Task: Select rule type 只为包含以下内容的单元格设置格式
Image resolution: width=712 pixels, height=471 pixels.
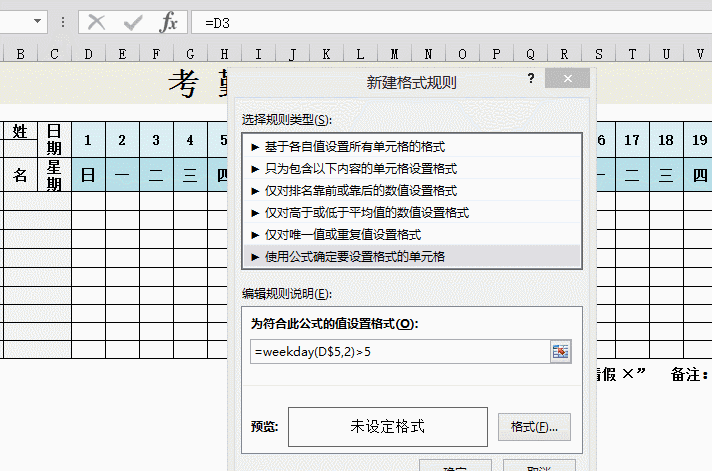Action: click(x=412, y=169)
